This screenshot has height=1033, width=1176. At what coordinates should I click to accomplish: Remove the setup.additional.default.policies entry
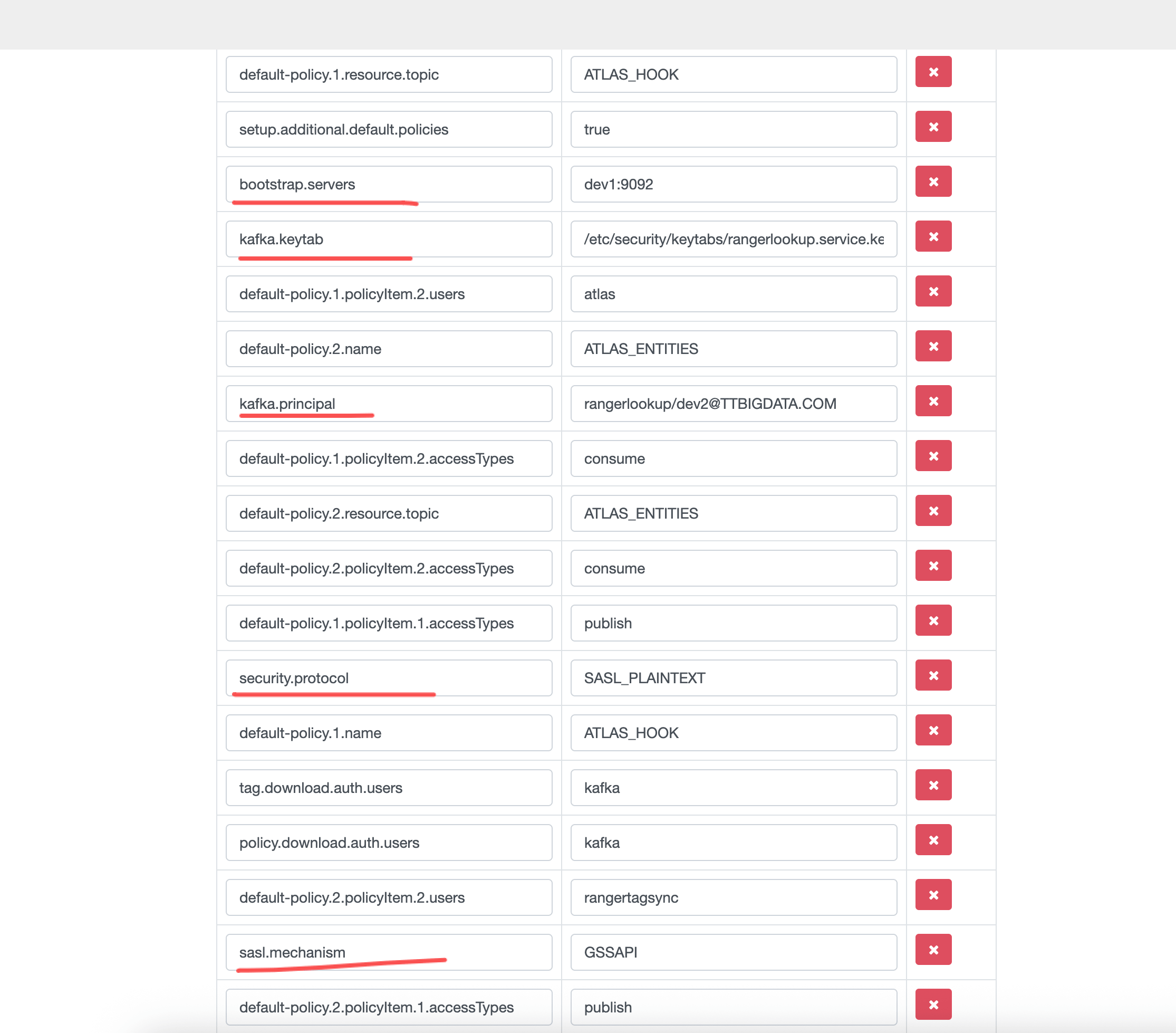(933, 127)
